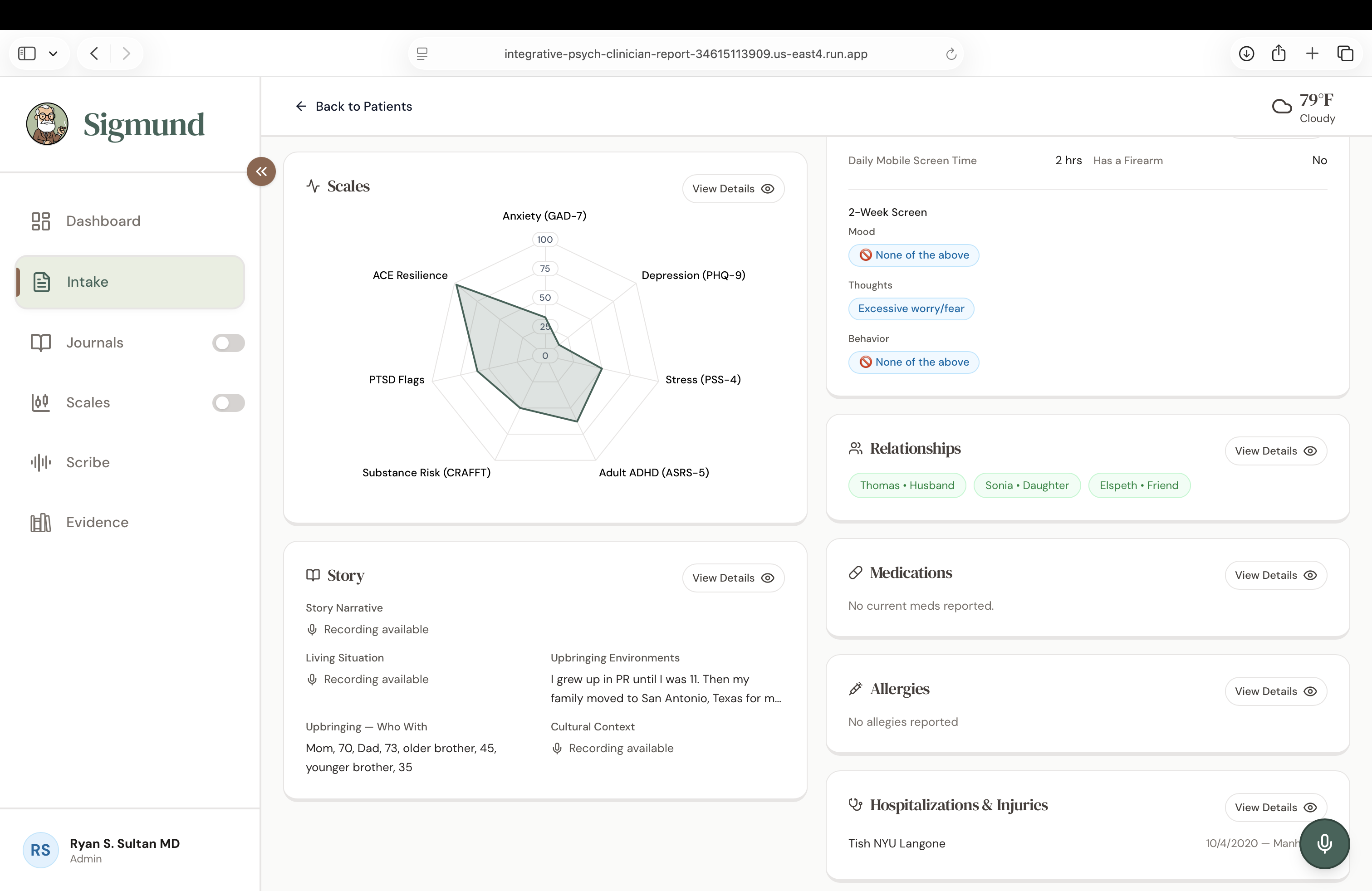
Task: Click the browser address bar
Action: (686, 54)
